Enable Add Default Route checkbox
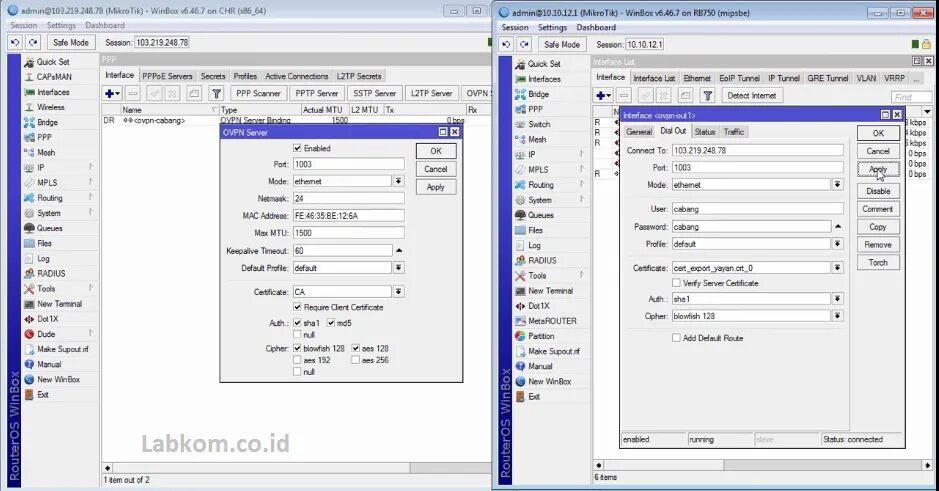 [x=676, y=338]
